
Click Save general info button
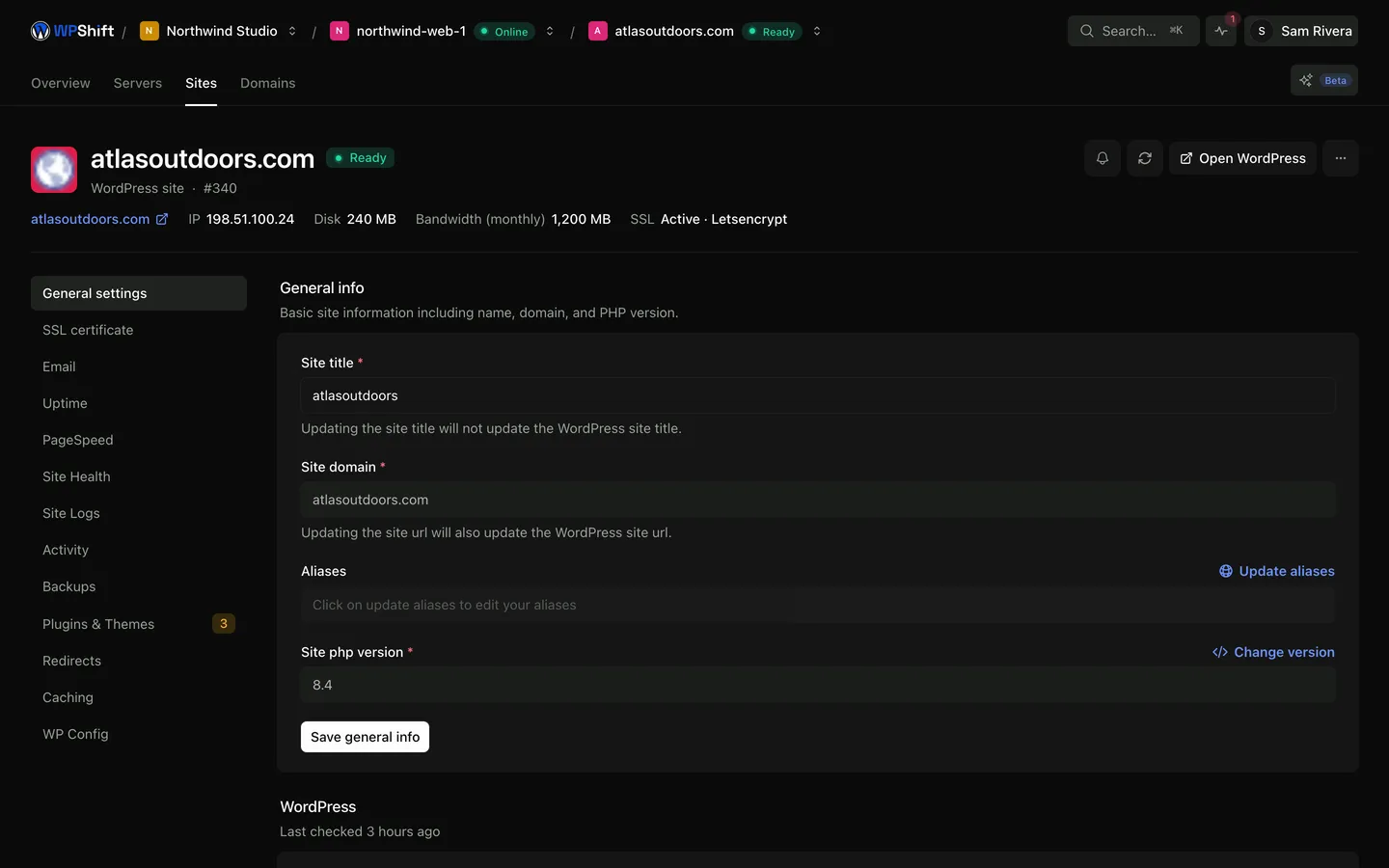coord(365,737)
